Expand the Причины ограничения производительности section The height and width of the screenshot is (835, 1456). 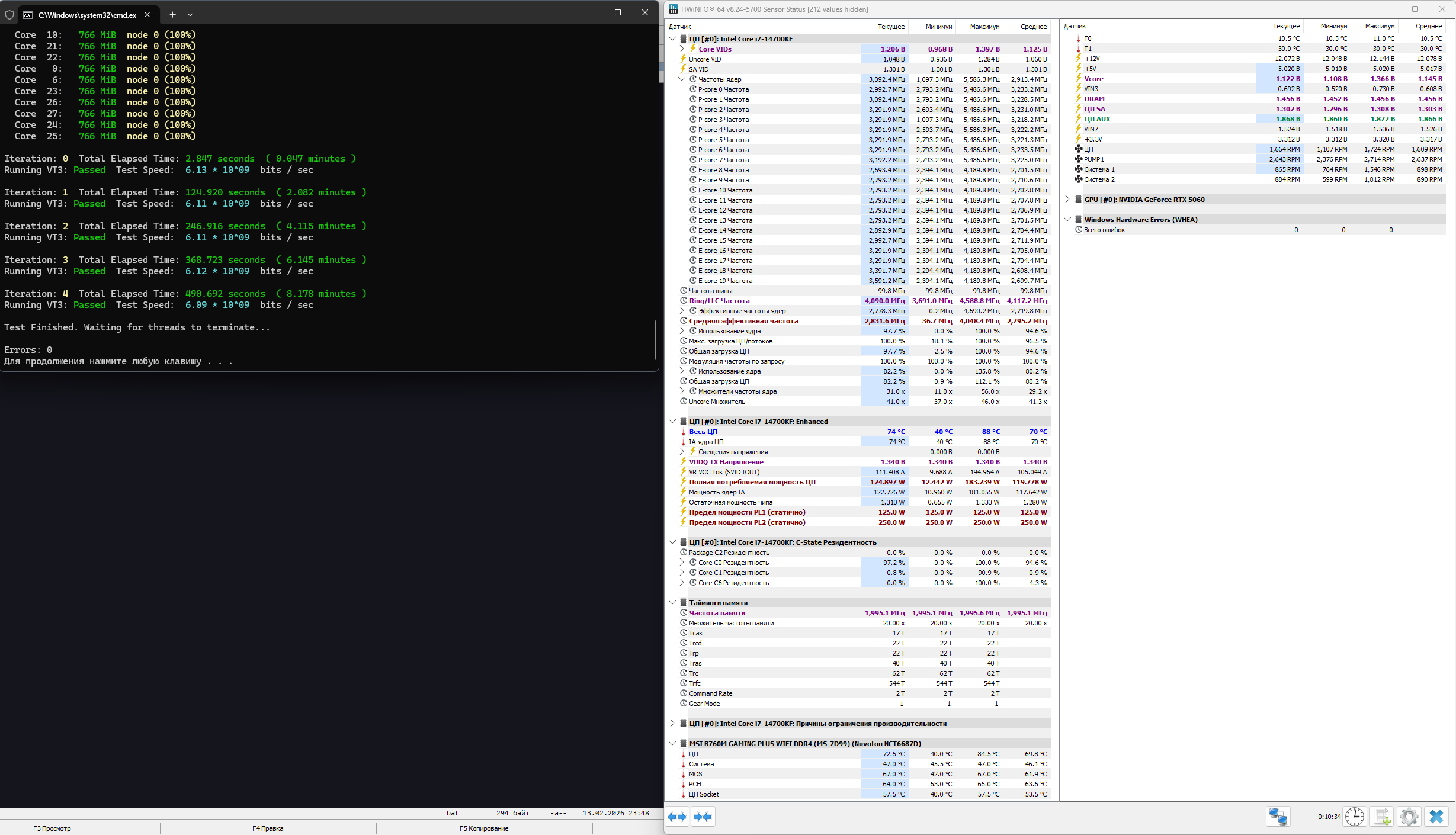(672, 724)
